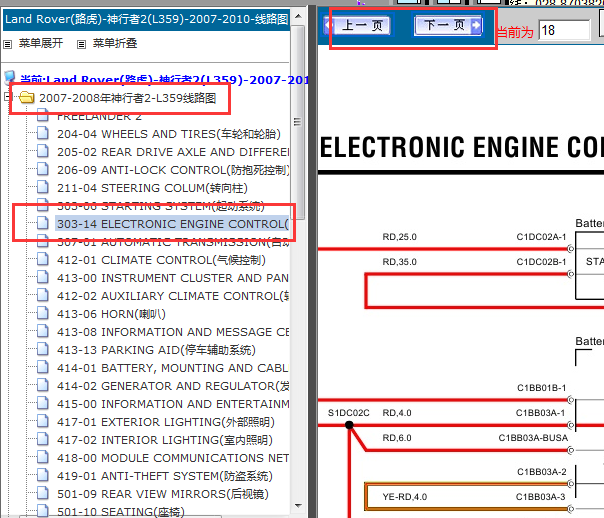Select 303-14 ELECTRONIC ENGINE CONTROL entry
Viewport: 604px width, 518px height.
(172, 224)
